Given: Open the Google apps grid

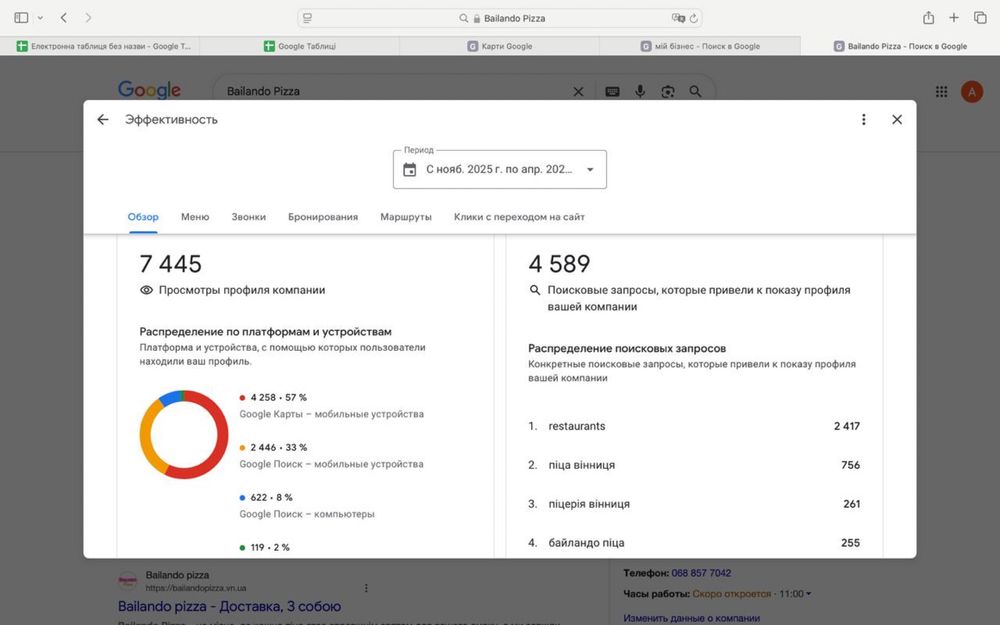Looking at the screenshot, I should 941,92.
